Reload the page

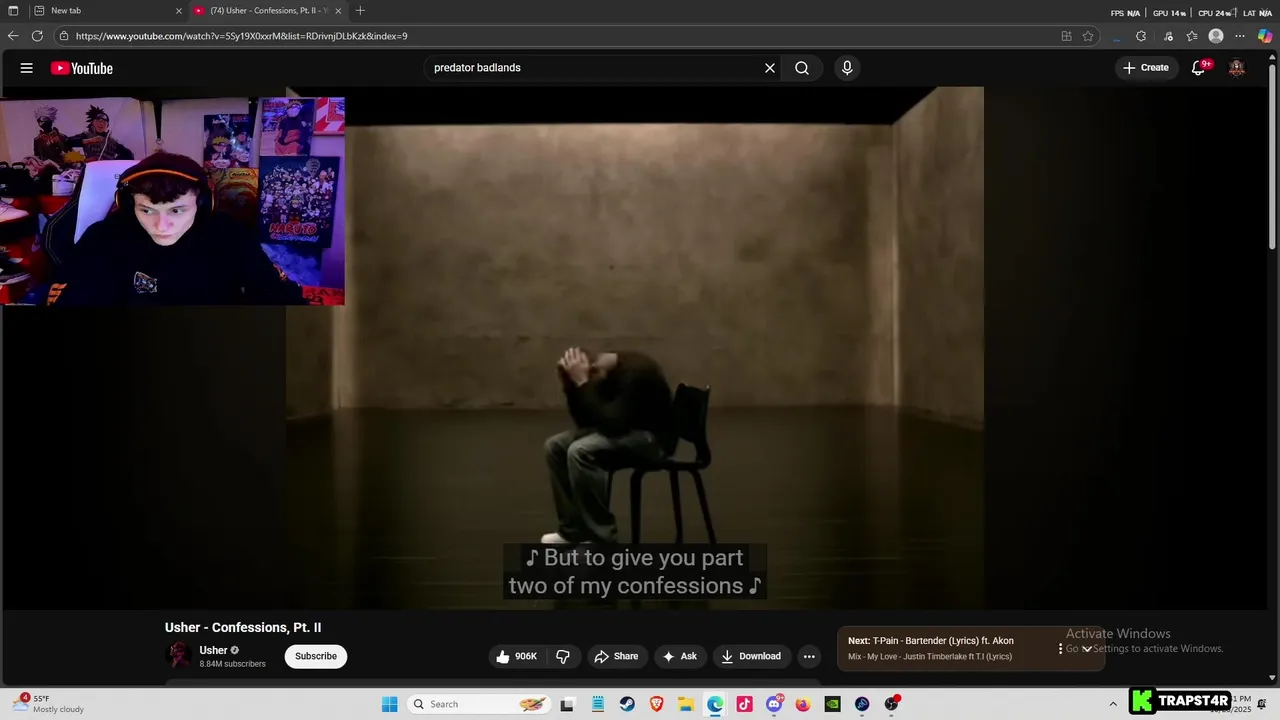click(x=37, y=36)
